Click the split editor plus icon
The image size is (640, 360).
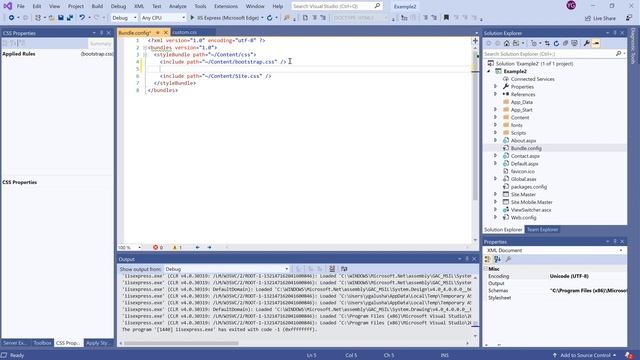(x=475, y=41)
